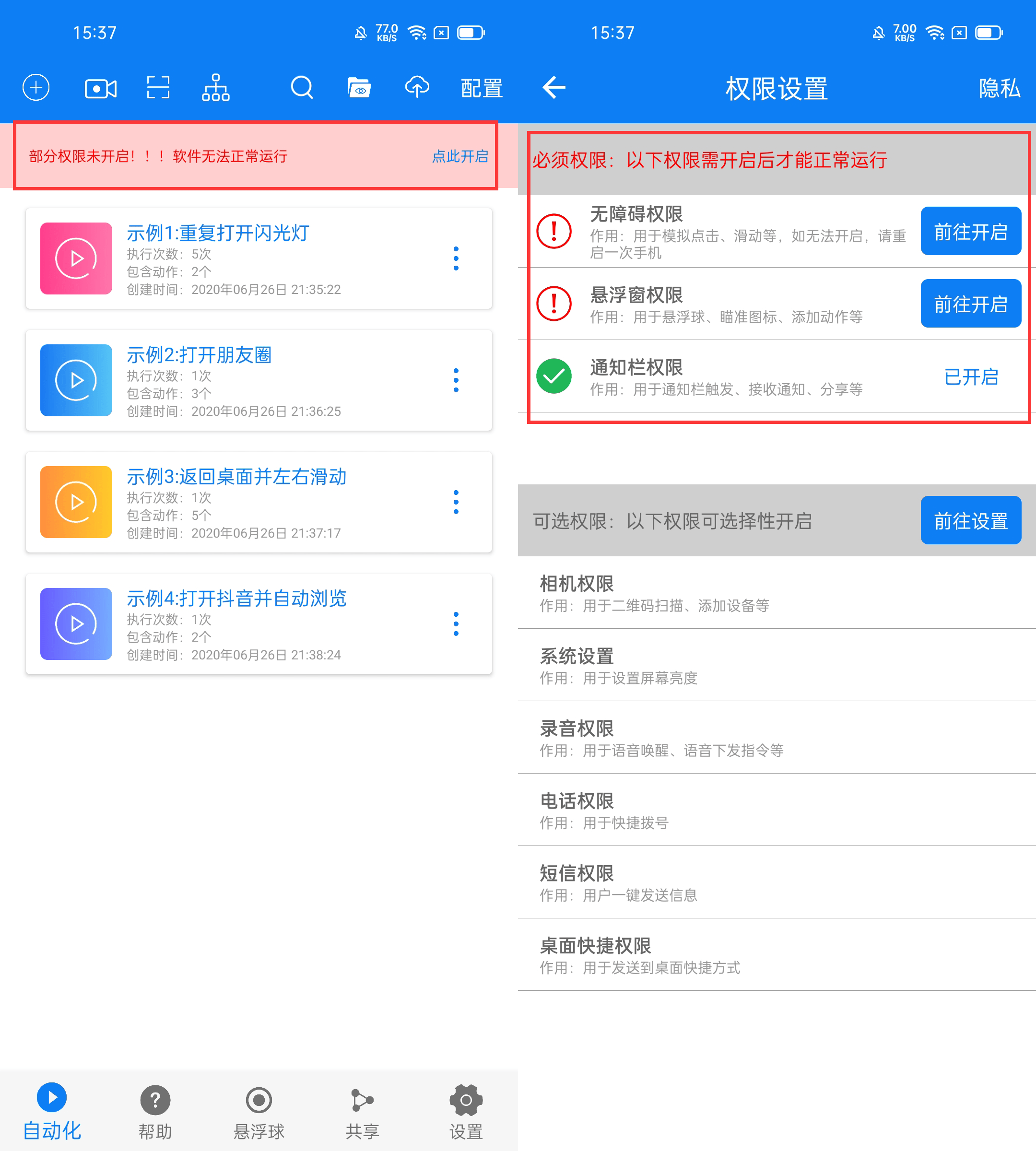Tap the red warning icon beside 悬浮窗权限
This screenshot has height=1151, width=1036.
pyautogui.click(x=554, y=304)
